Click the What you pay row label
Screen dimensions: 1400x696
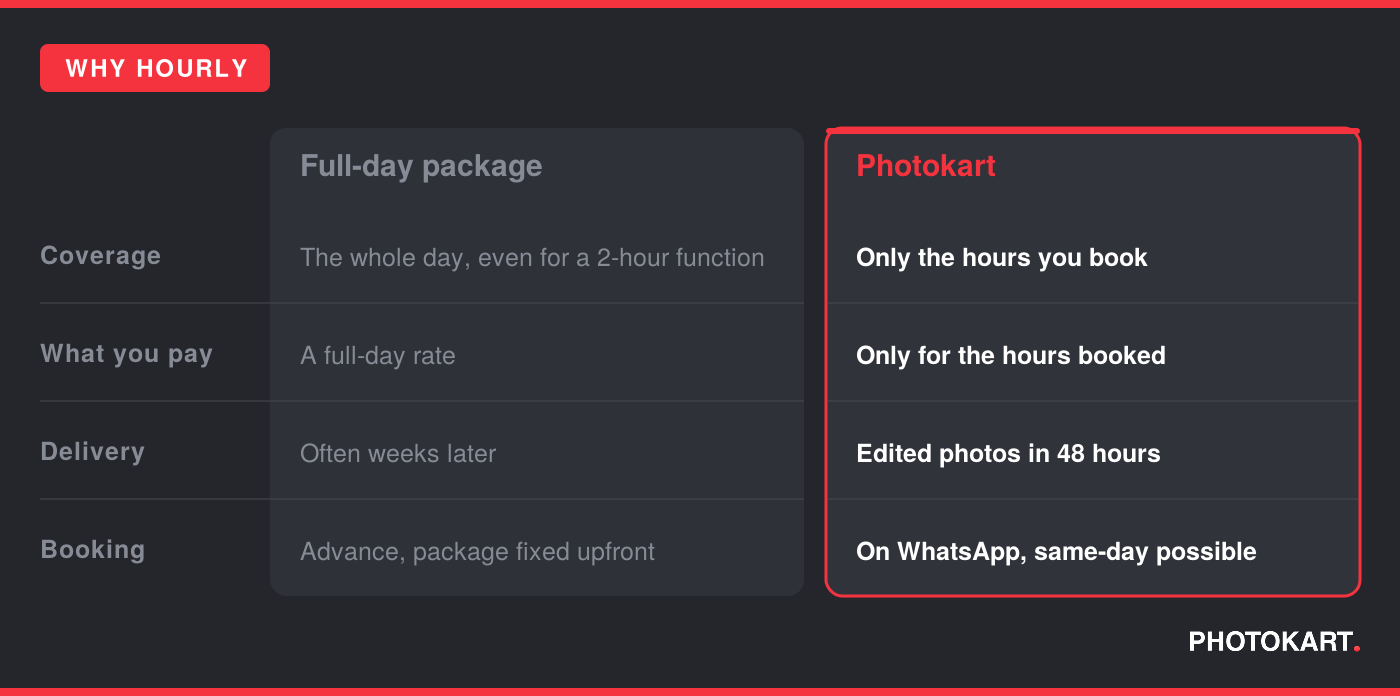click(126, 354)
